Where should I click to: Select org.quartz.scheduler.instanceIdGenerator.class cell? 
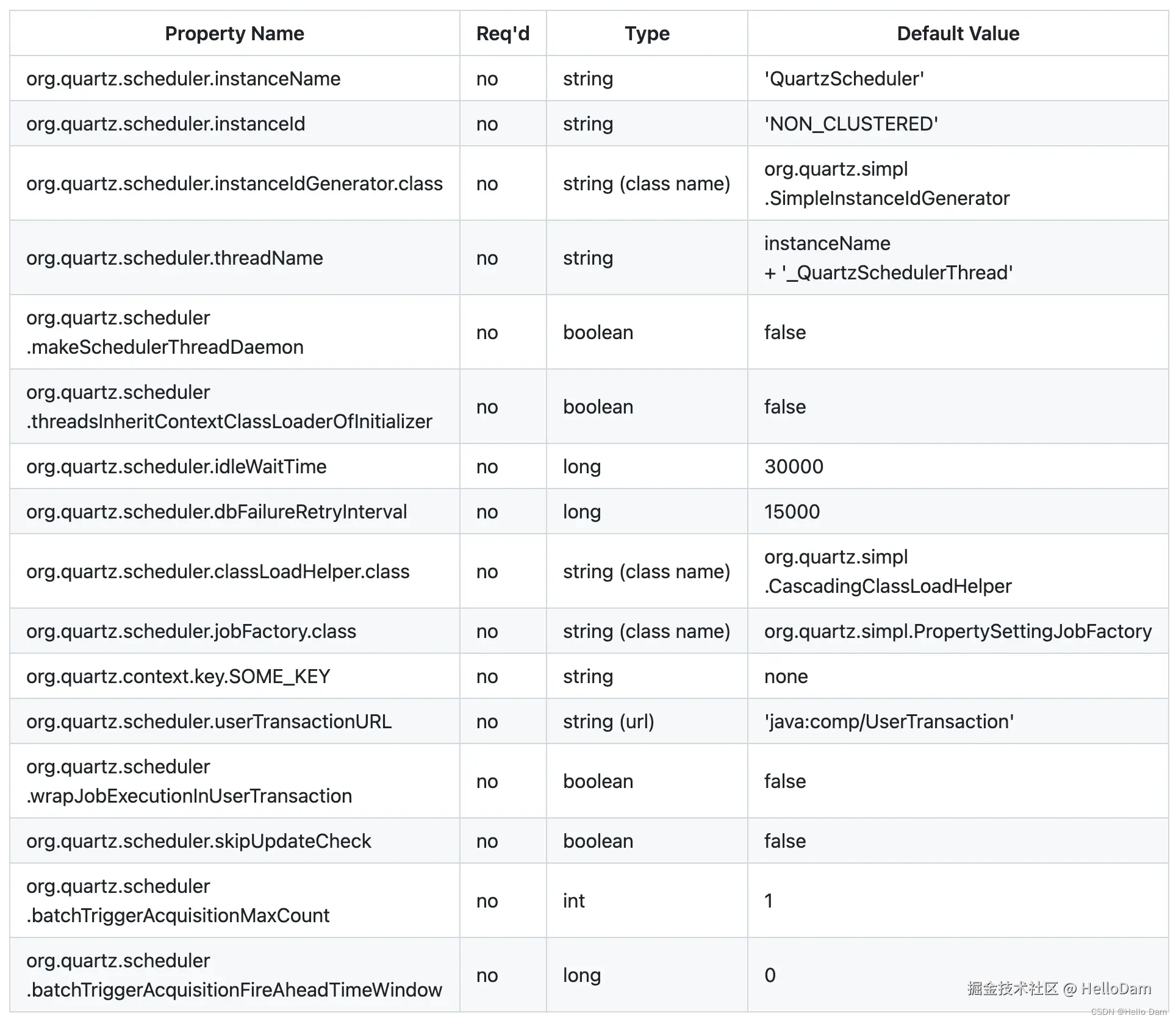(234, 184)
